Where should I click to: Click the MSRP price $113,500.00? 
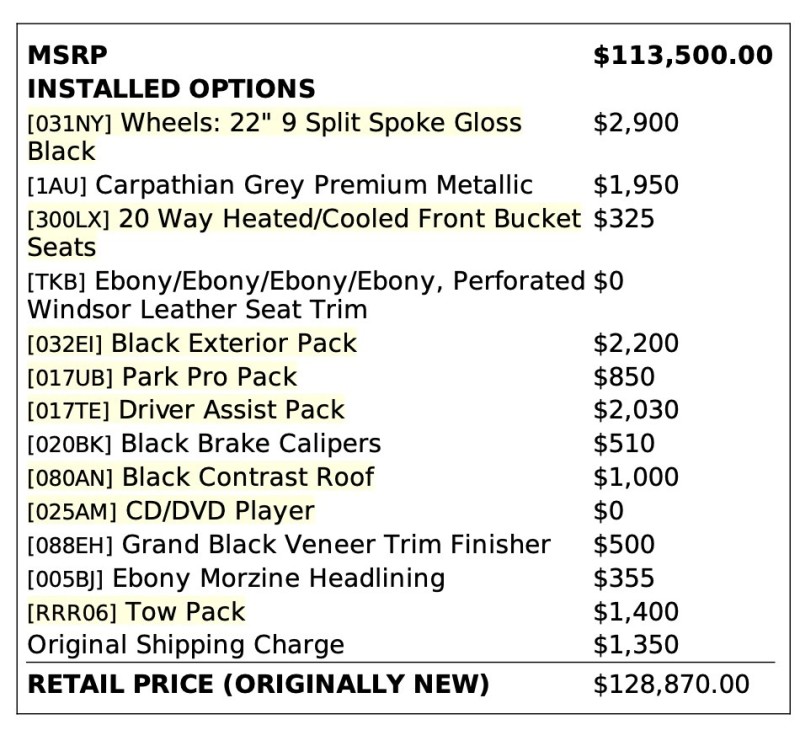pyautogui.click(x=682, y=56)
